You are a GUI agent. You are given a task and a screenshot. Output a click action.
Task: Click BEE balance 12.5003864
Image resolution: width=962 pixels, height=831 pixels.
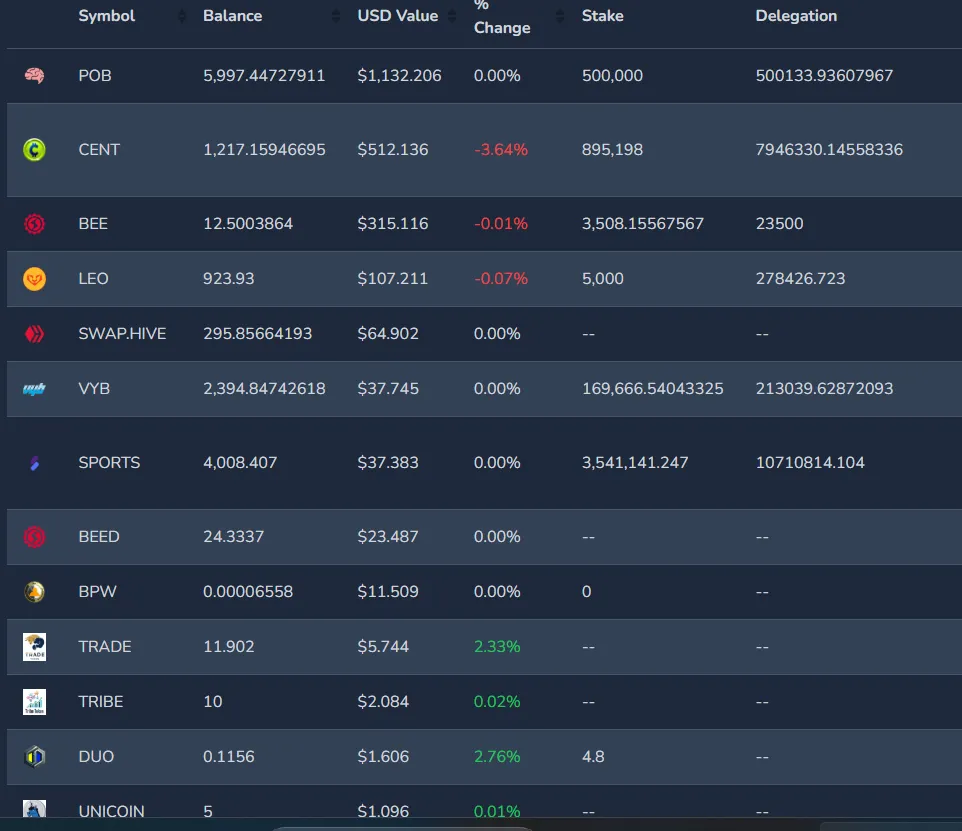coord(248,223)
